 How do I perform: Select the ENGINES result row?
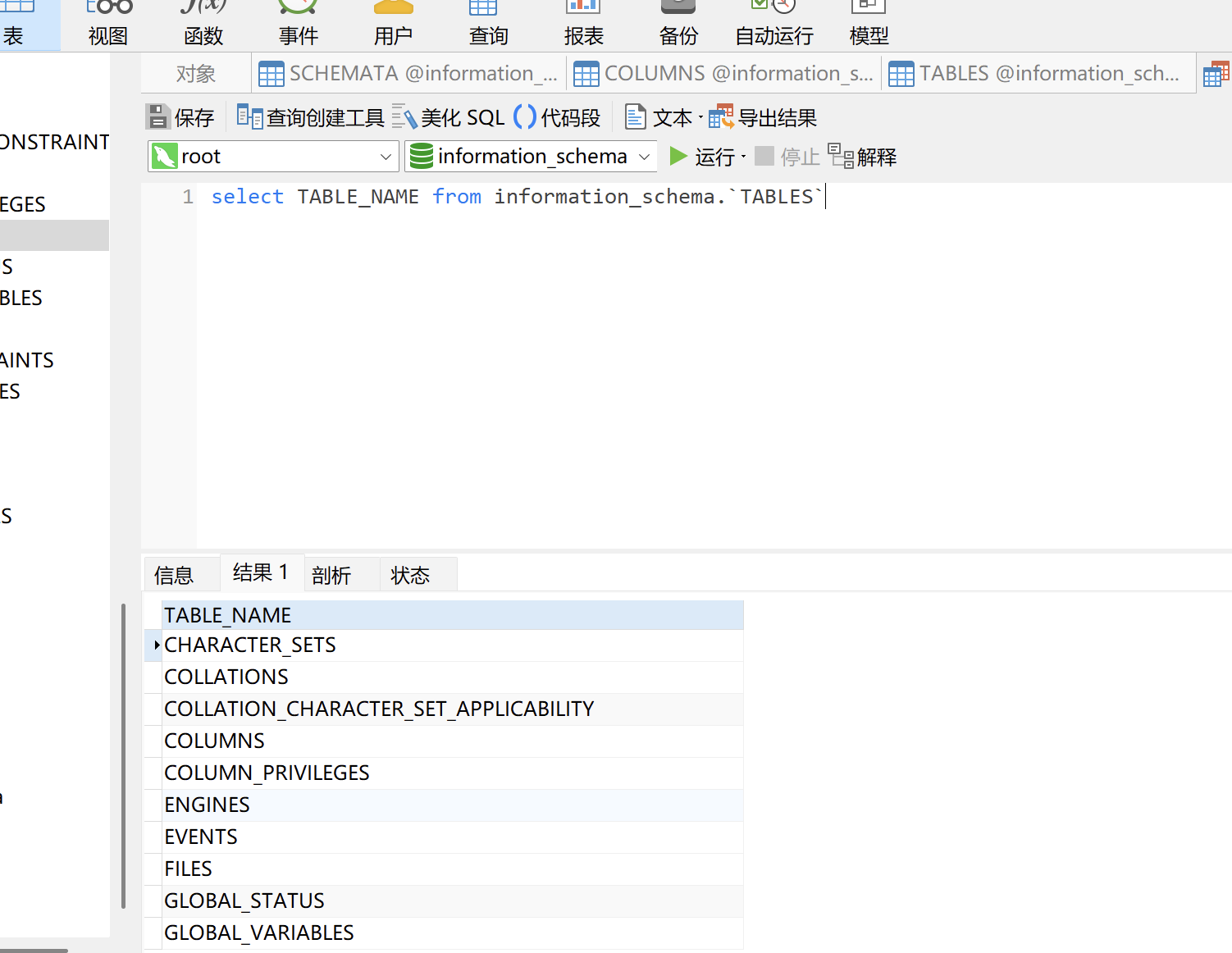[x=207, y=805]
